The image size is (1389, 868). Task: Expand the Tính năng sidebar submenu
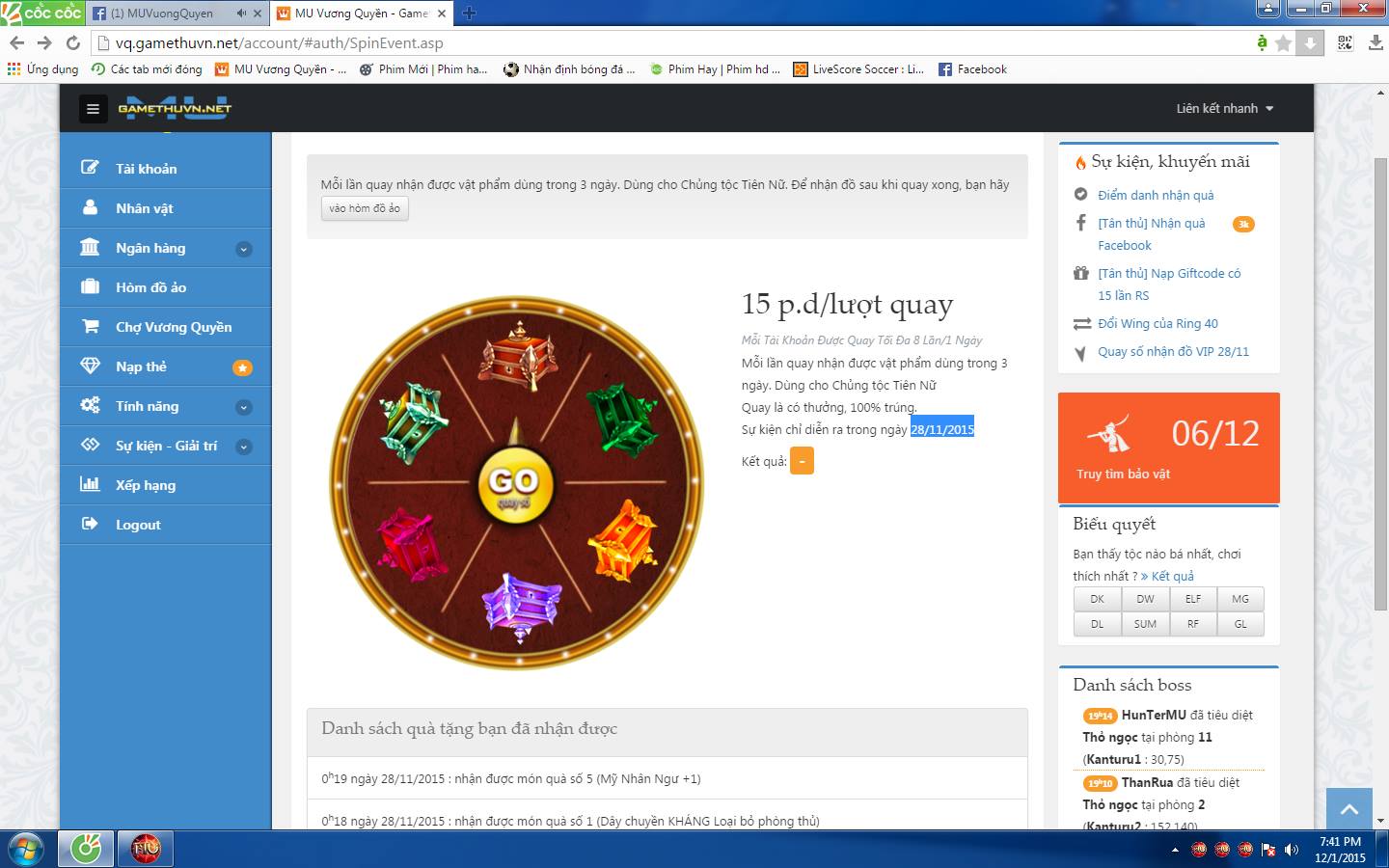[244, 407]
